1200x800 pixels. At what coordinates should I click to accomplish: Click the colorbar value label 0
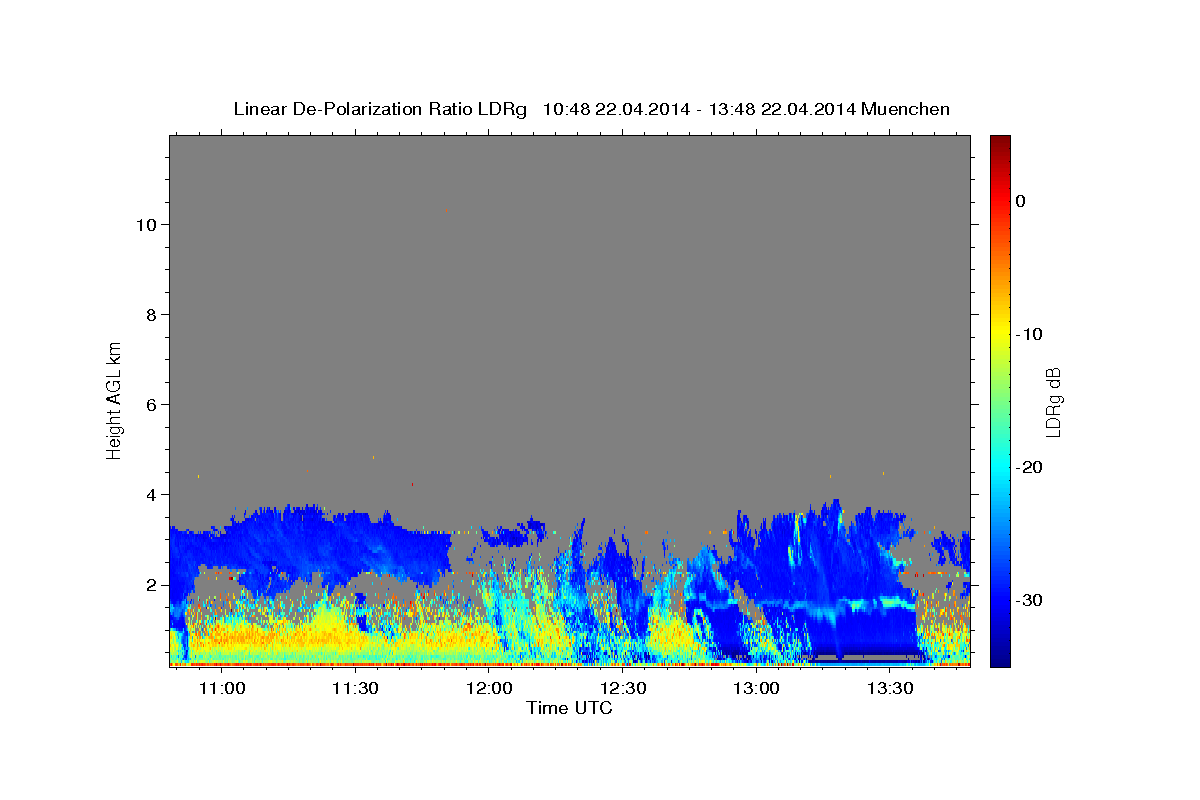coord(1020,201)
